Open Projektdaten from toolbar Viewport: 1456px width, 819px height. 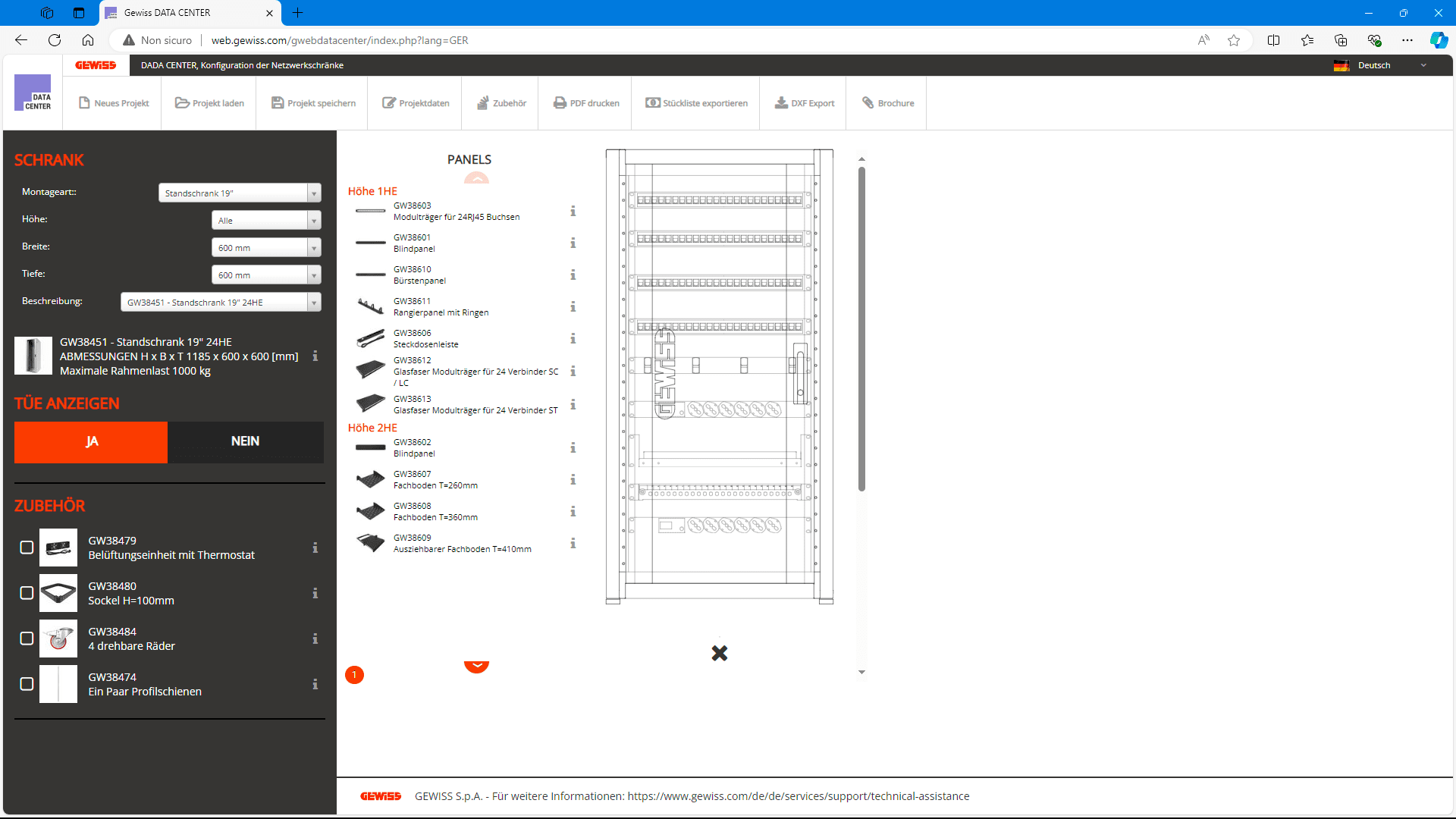pyautogui.click(x=416, y=103)
